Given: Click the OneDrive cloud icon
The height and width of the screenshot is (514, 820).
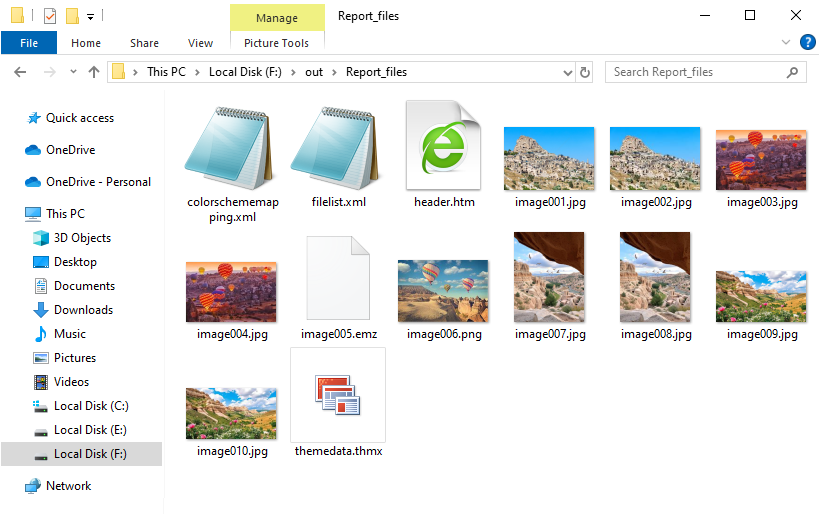Looking at the screenshot, I should coord(33,150).
